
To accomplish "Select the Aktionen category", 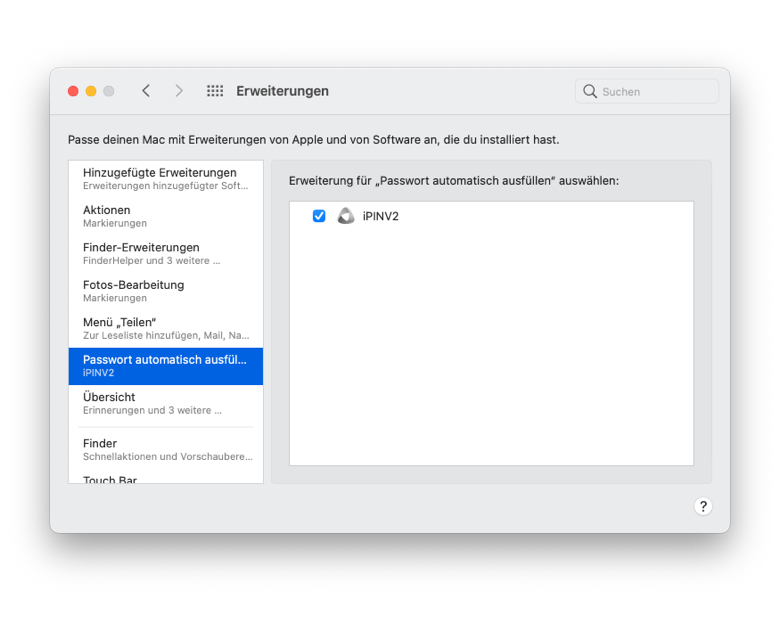I will click(166, 216).
